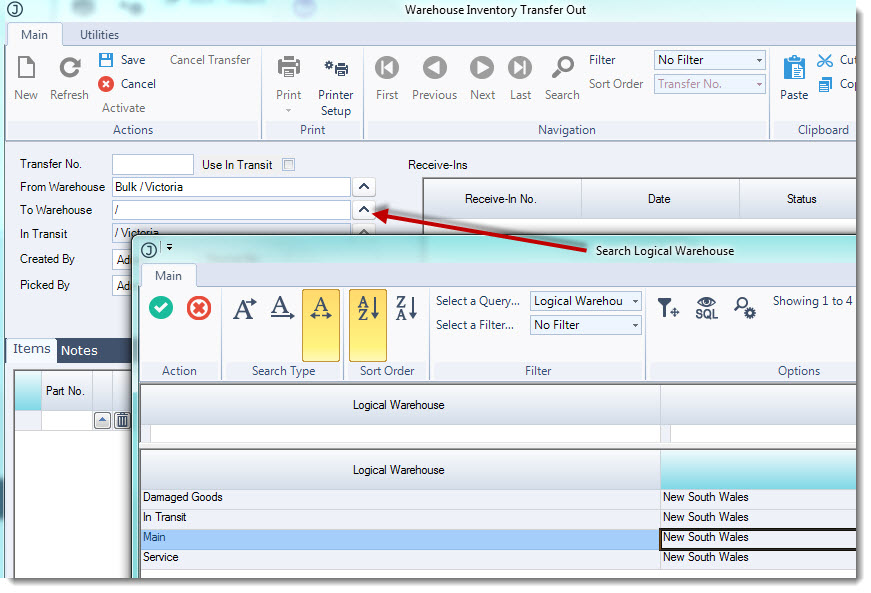
Task: Select the Service warehouse row
Action: click(400, 557)
